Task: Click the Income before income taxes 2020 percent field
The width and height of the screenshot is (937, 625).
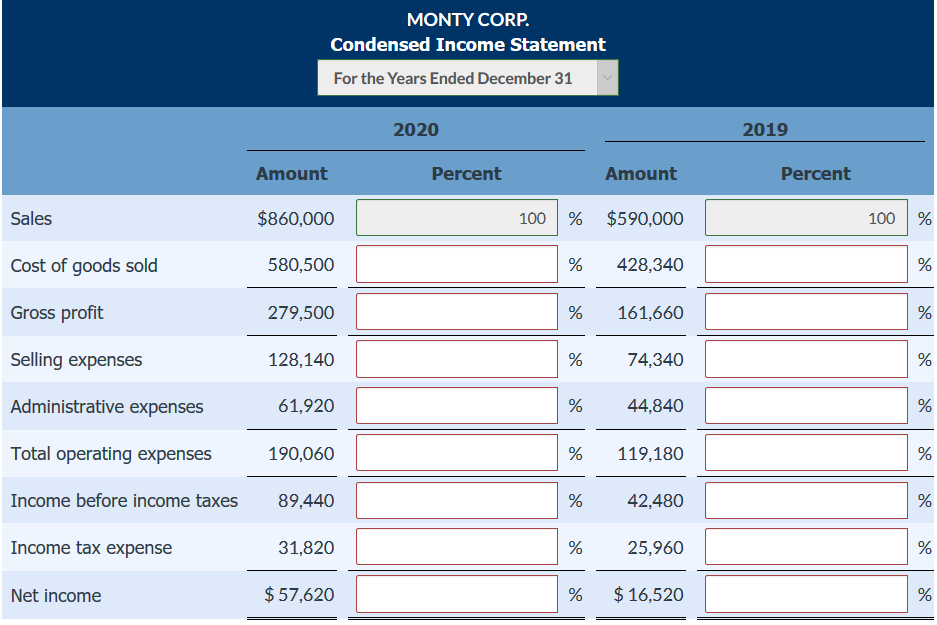Action: point(456,499)
